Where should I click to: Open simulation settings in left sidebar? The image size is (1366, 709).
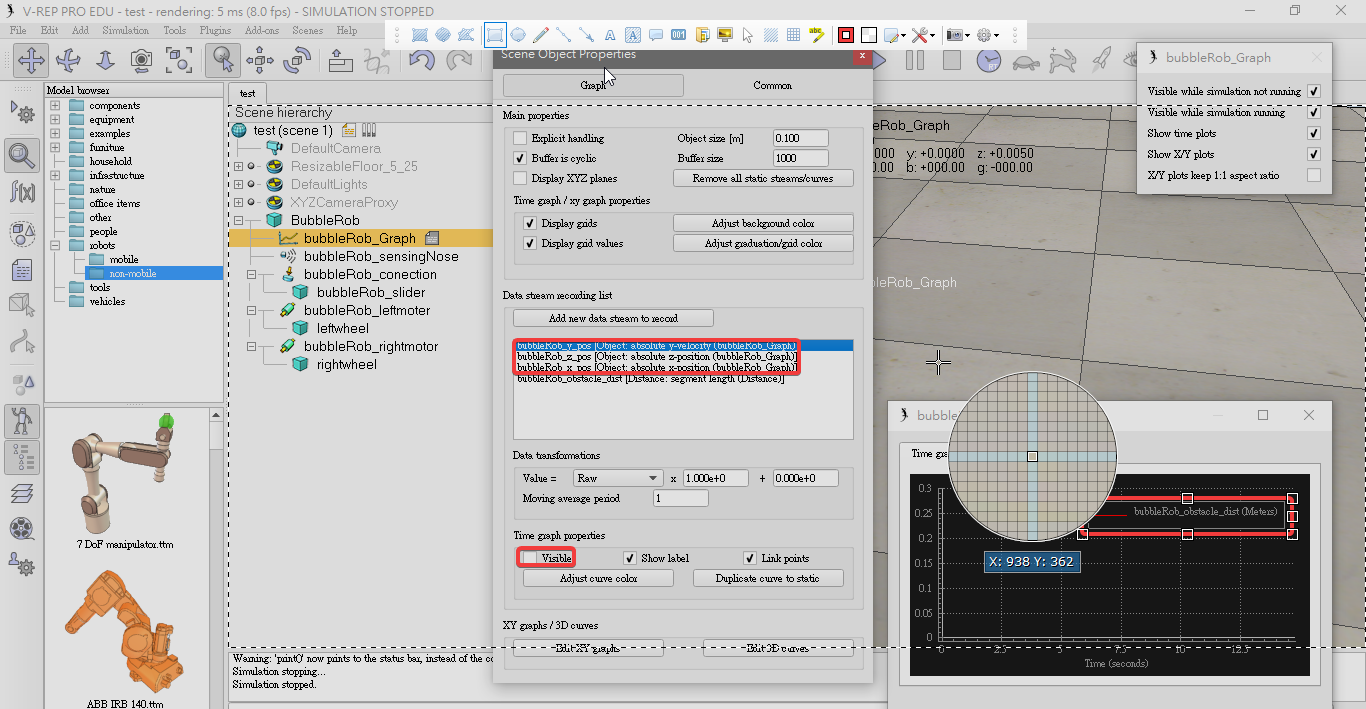coord(22,111)
